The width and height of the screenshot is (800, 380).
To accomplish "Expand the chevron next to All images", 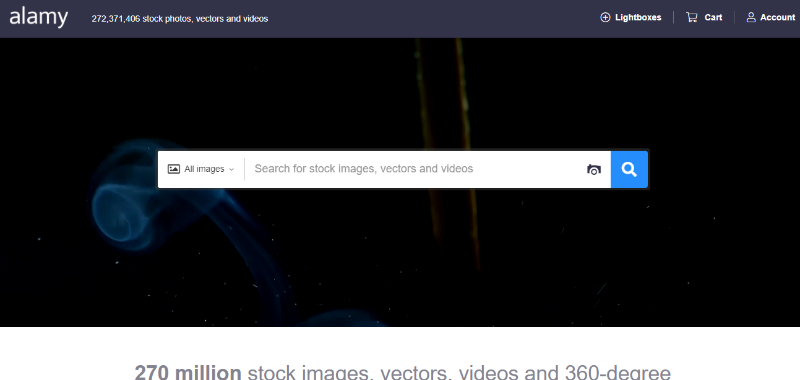I will (x=231, y=169).
